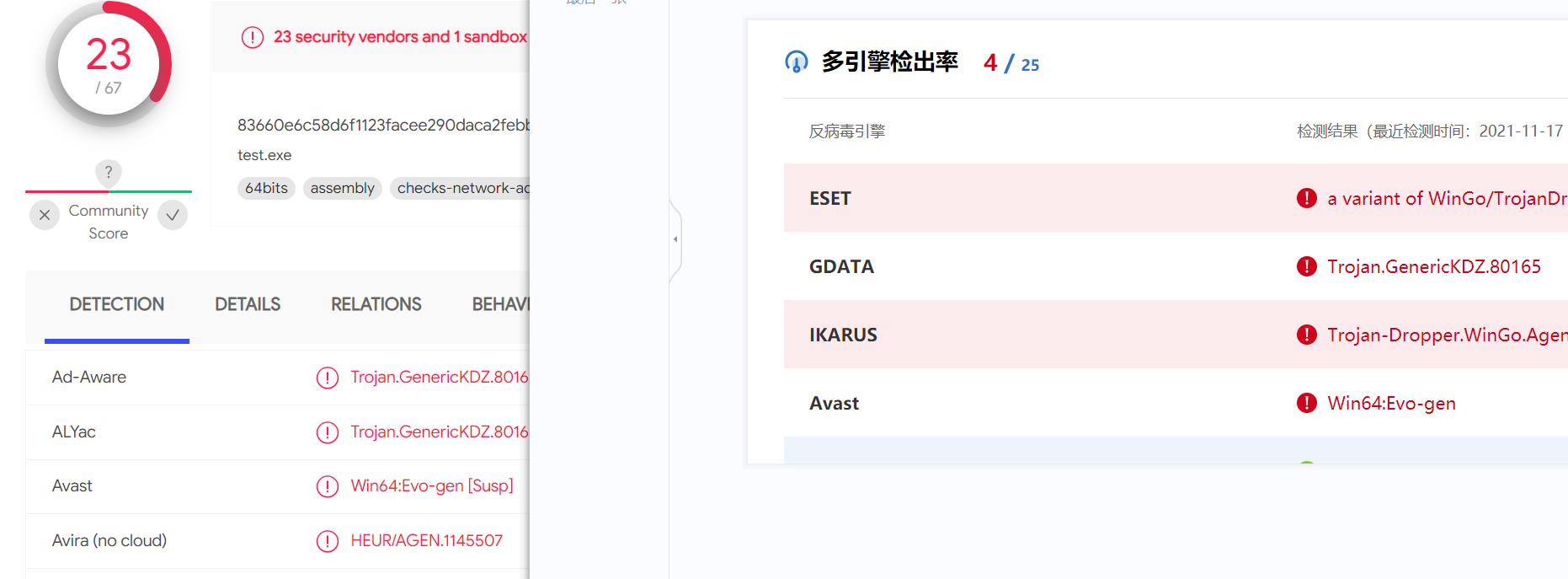The image size is (1568, 579).
Task: Click the question mark community score icon
Action: tap(108, 173)
